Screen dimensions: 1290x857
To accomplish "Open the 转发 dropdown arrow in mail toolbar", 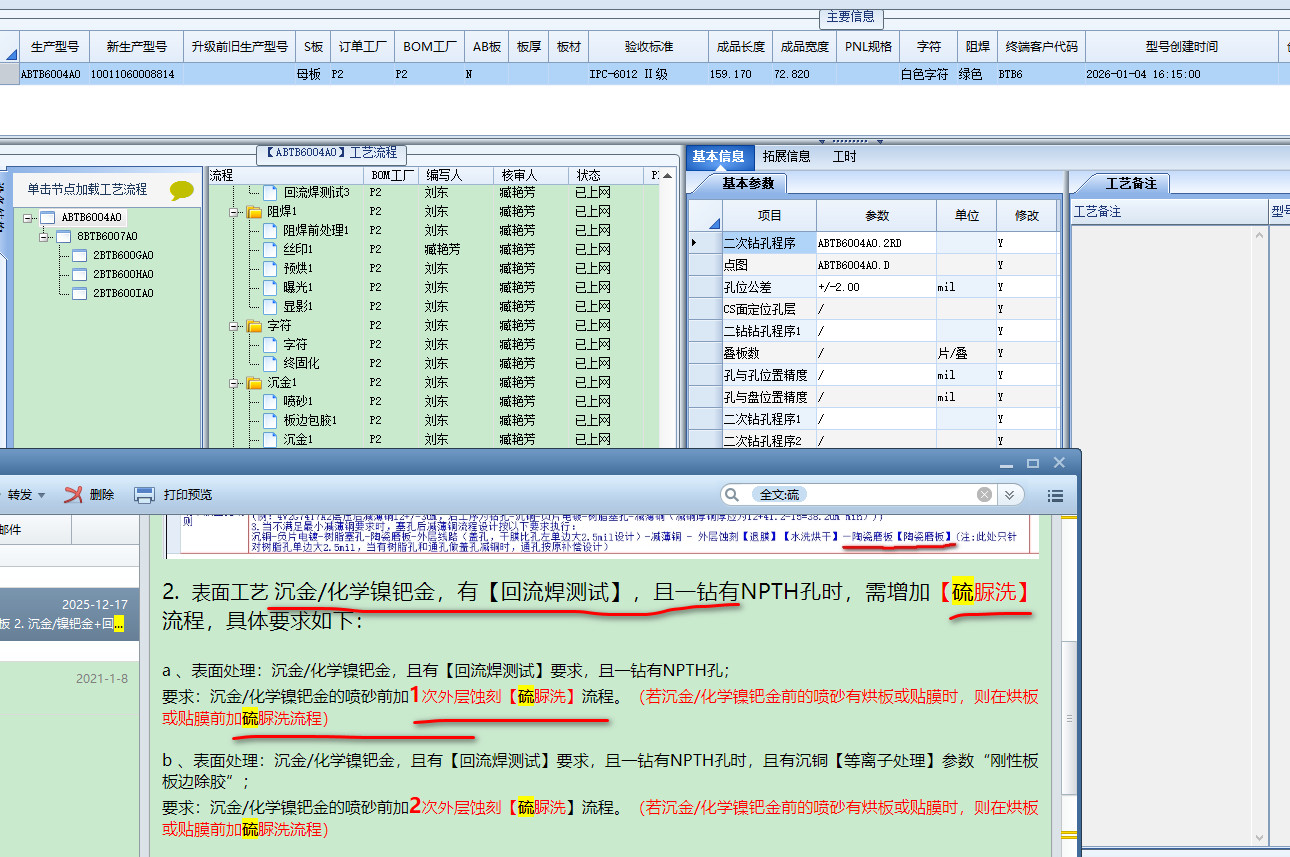I will click(41, 495).
